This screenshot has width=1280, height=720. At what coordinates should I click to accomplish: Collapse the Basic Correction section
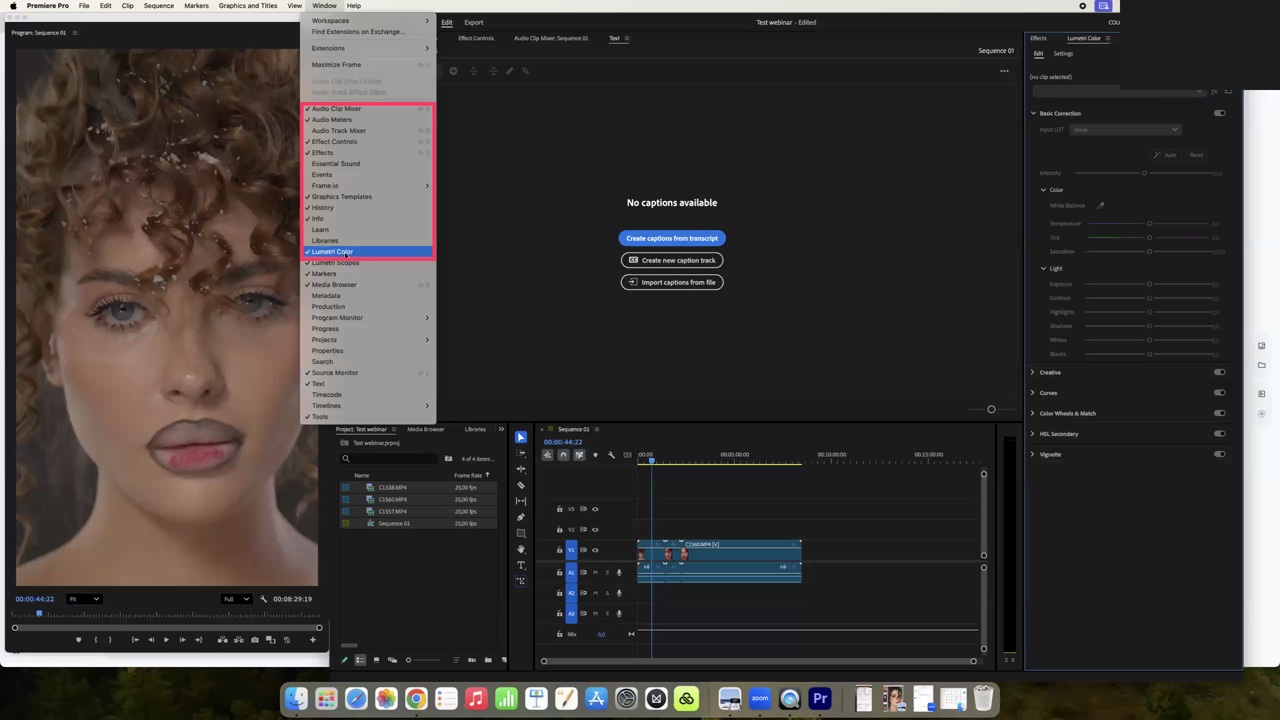pyautogui.click(x=1033, y=113)
